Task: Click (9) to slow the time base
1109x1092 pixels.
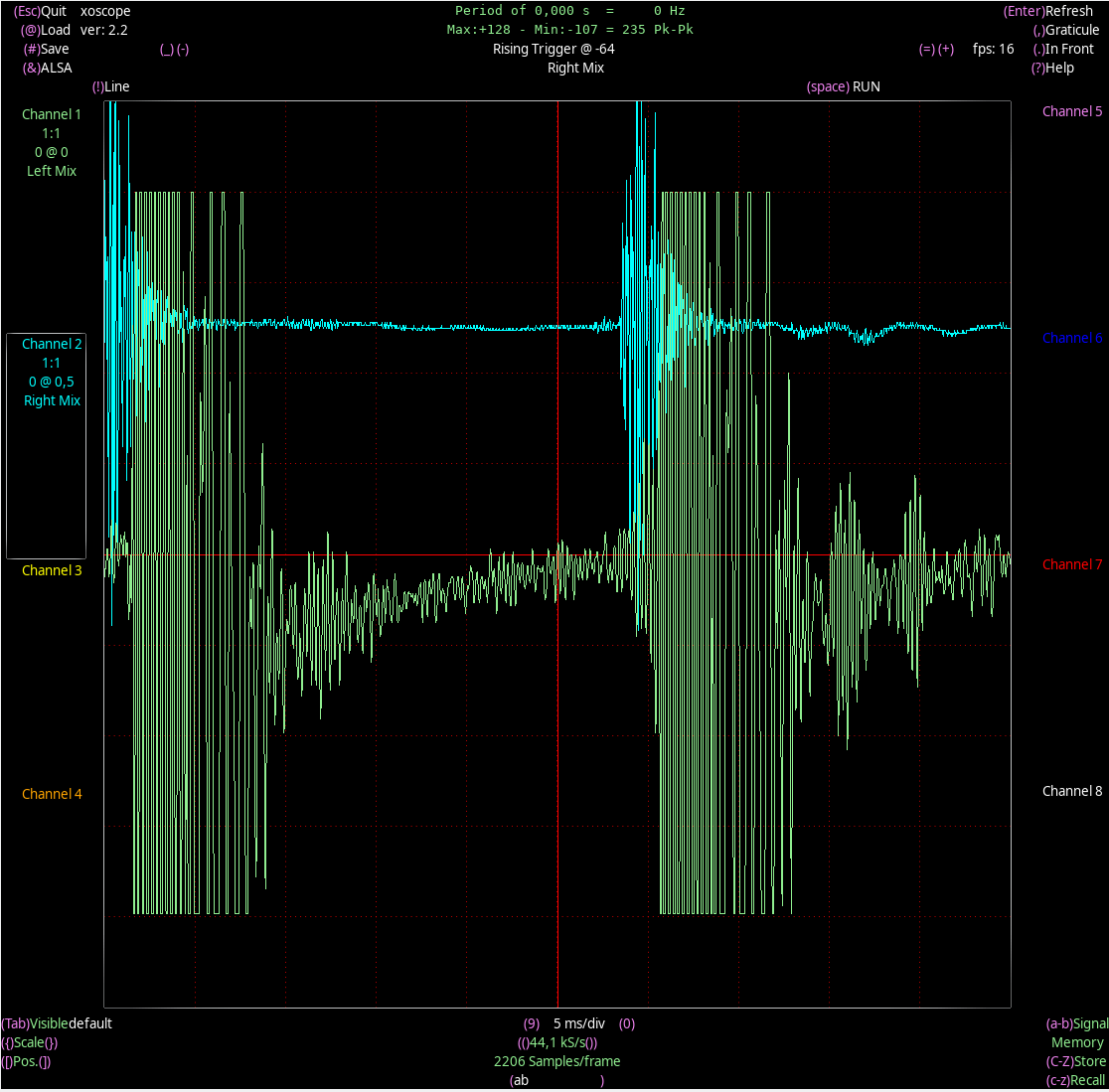Action: tap(532, 1024)
